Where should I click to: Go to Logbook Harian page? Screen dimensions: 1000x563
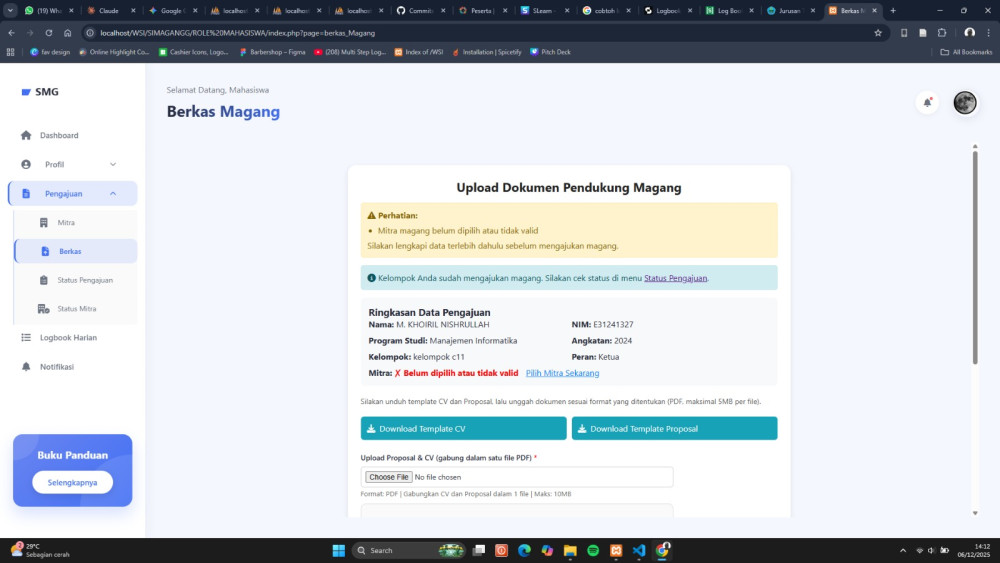68,338
